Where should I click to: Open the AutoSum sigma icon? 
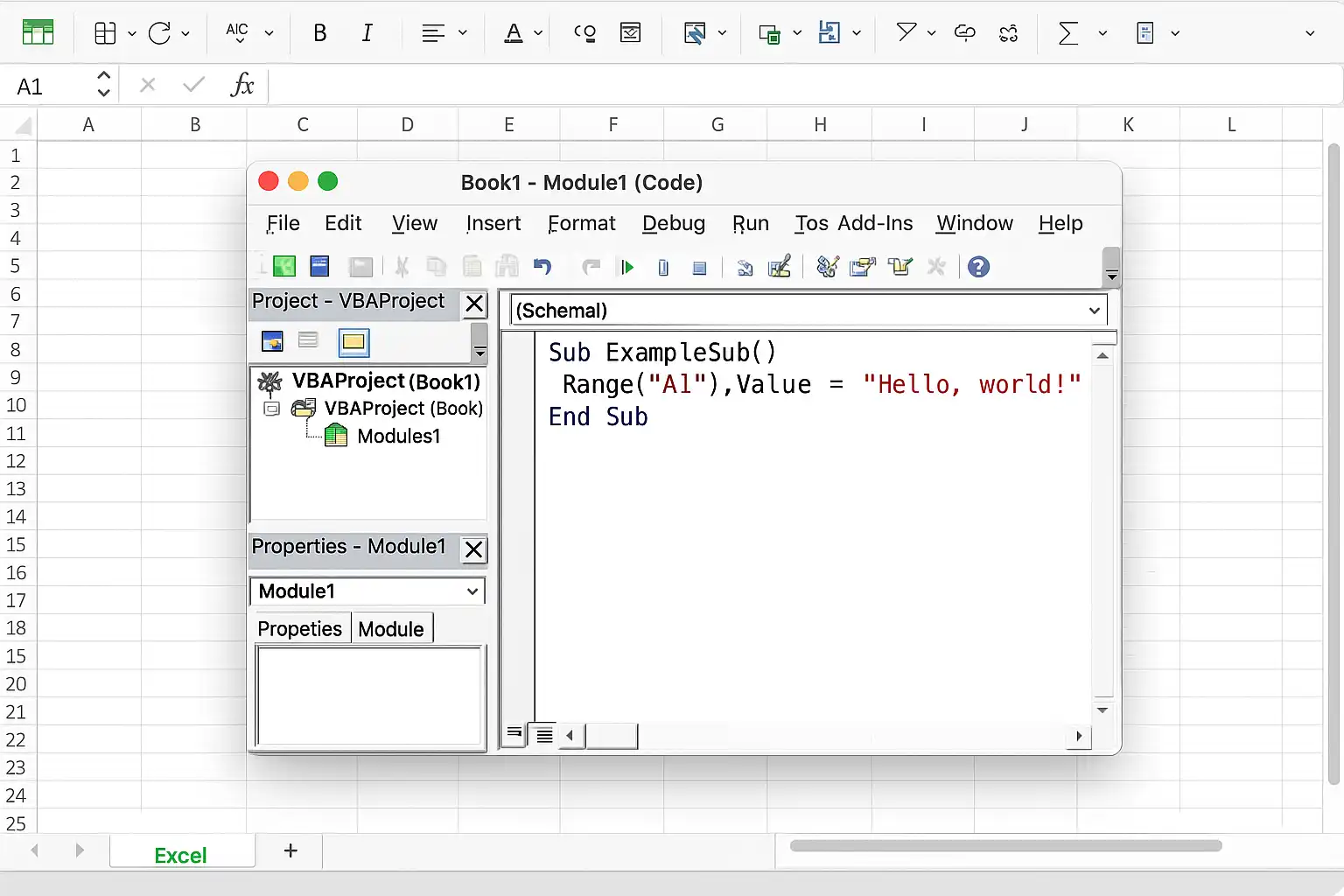(1067, 33)
